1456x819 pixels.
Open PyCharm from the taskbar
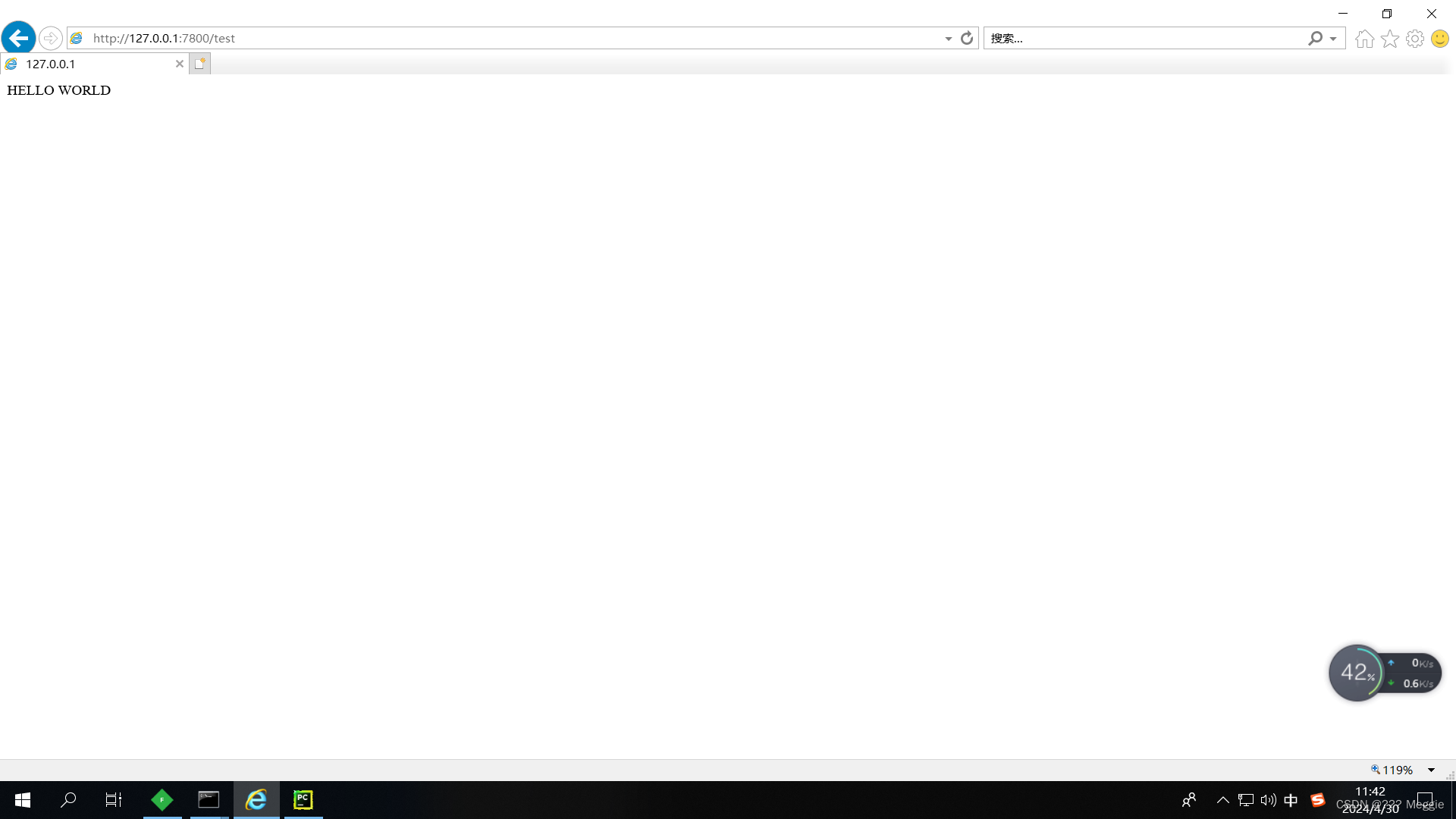pos(303,799)
